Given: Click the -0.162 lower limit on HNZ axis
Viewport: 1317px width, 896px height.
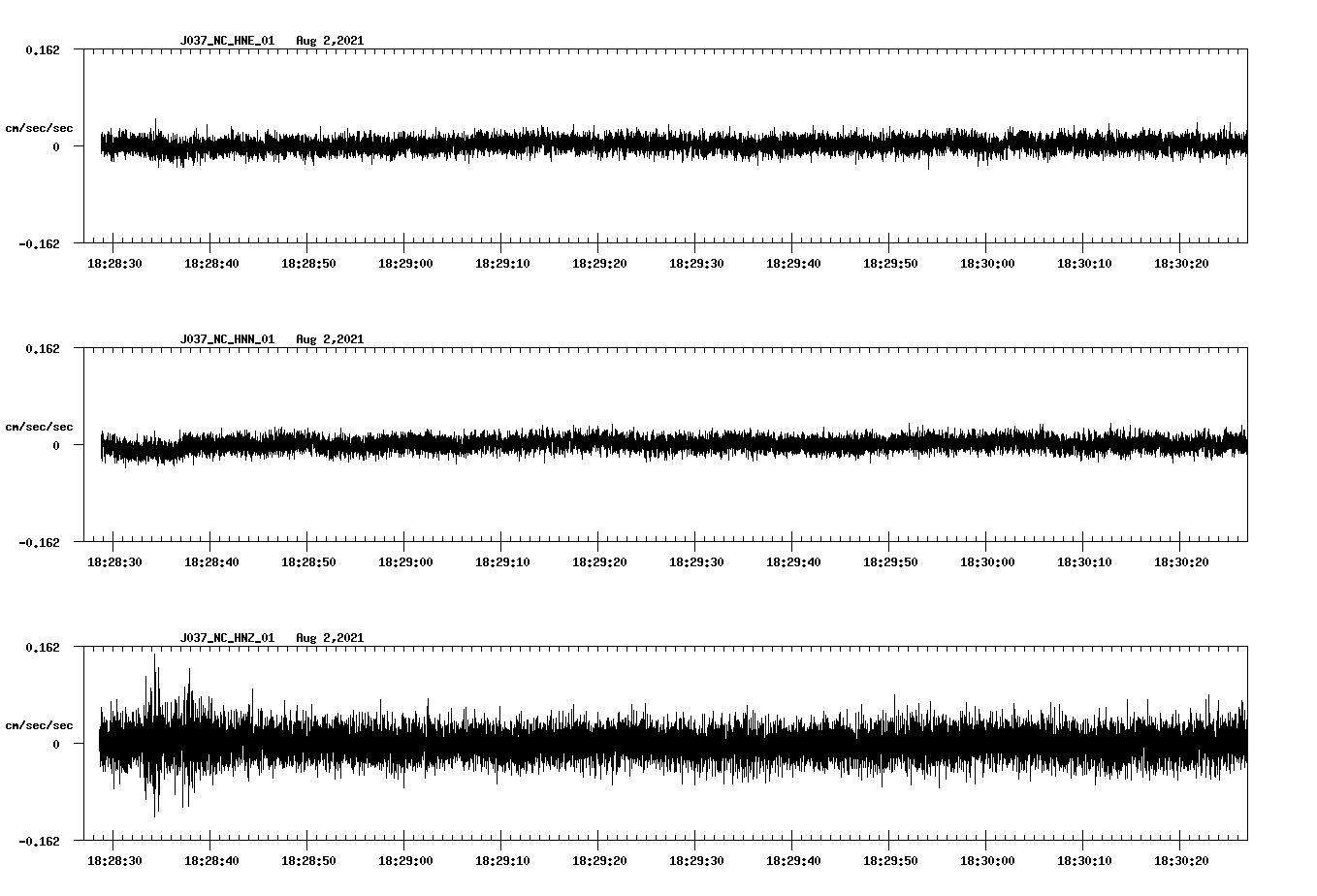Looking at the screenshot, I should tap(39, 842).
